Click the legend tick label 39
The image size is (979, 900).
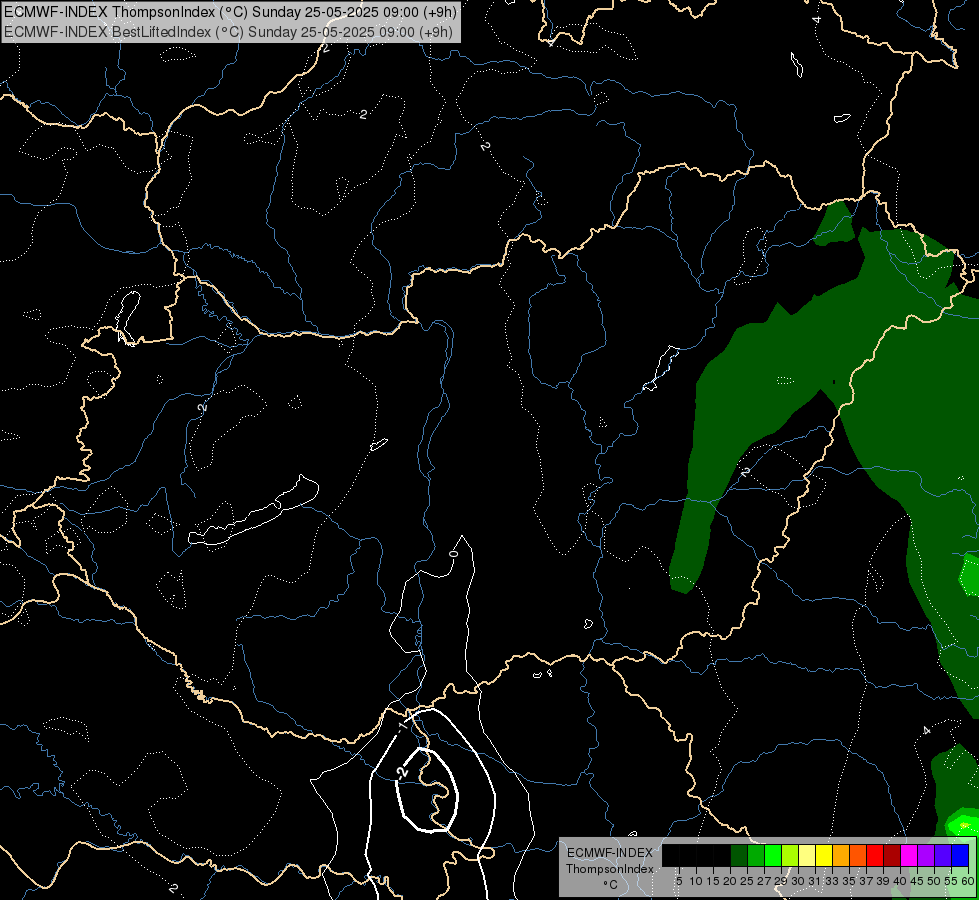(883, 881)
